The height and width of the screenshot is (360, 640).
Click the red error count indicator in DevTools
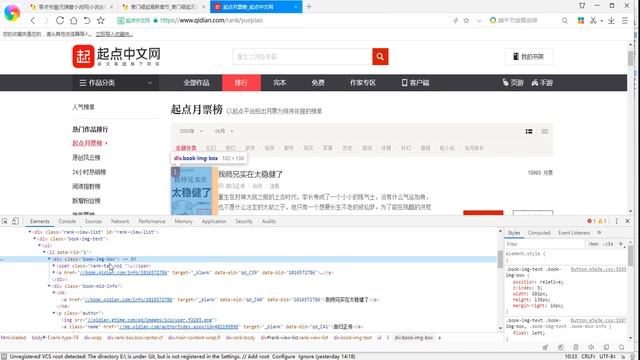591,221
